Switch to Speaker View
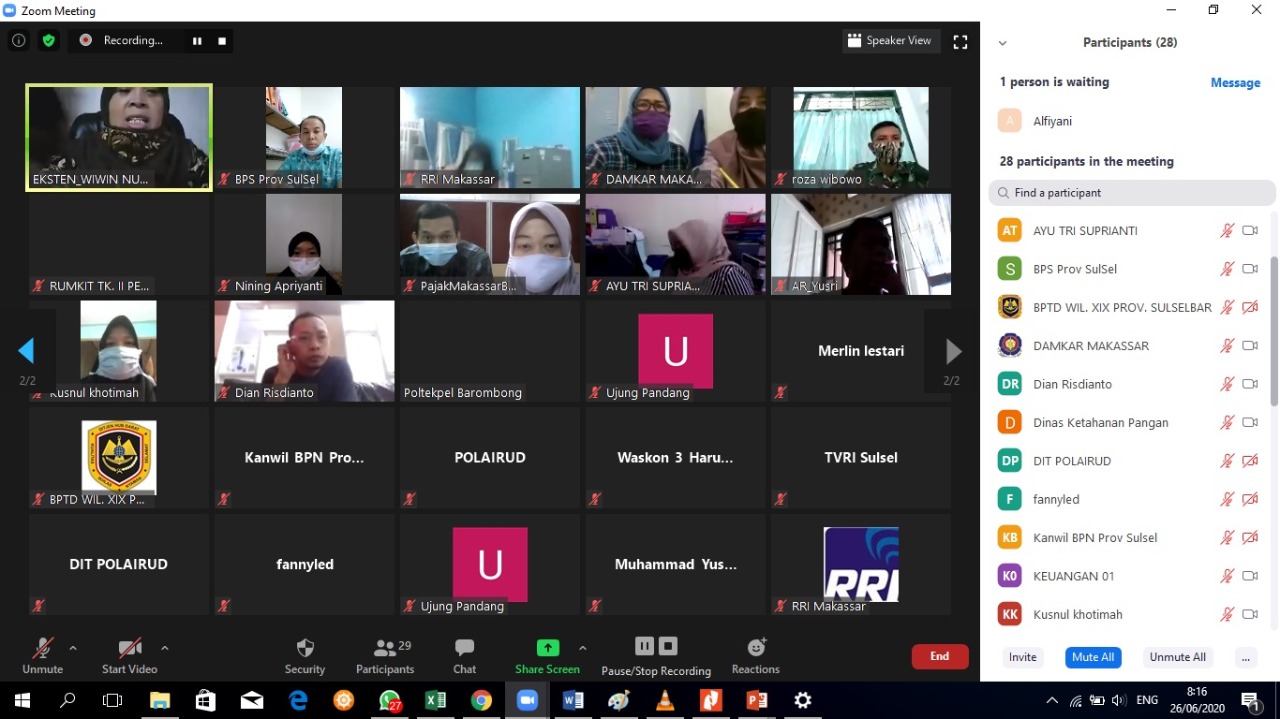1280x719 pixels. click(x=889, y=41)
